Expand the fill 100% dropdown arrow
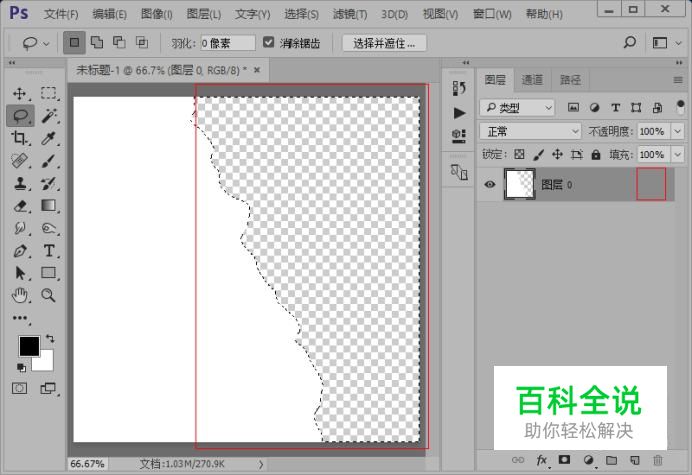Image resolution: width=692 pixels, height=475 pixels. point(678,155)
